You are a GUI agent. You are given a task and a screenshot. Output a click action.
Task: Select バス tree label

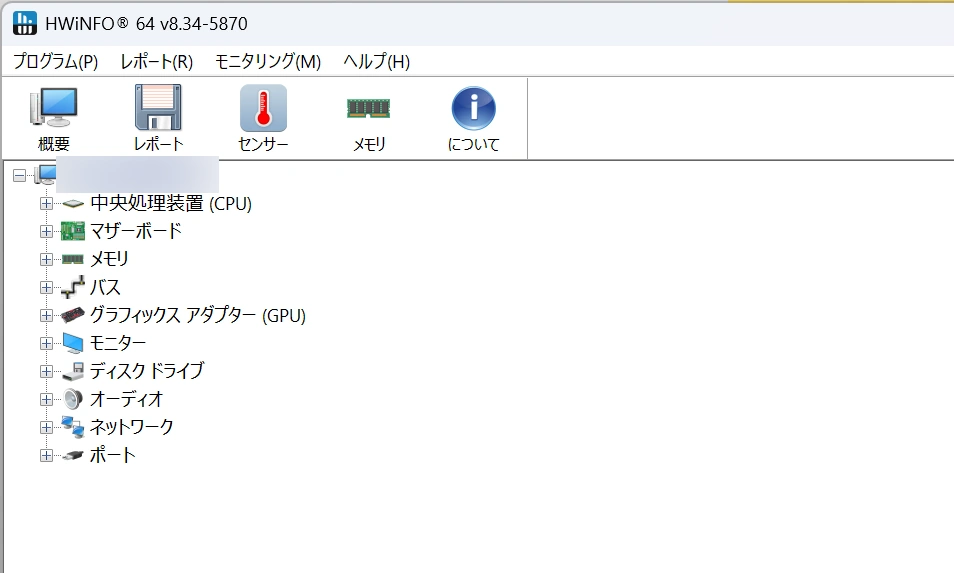105,287
